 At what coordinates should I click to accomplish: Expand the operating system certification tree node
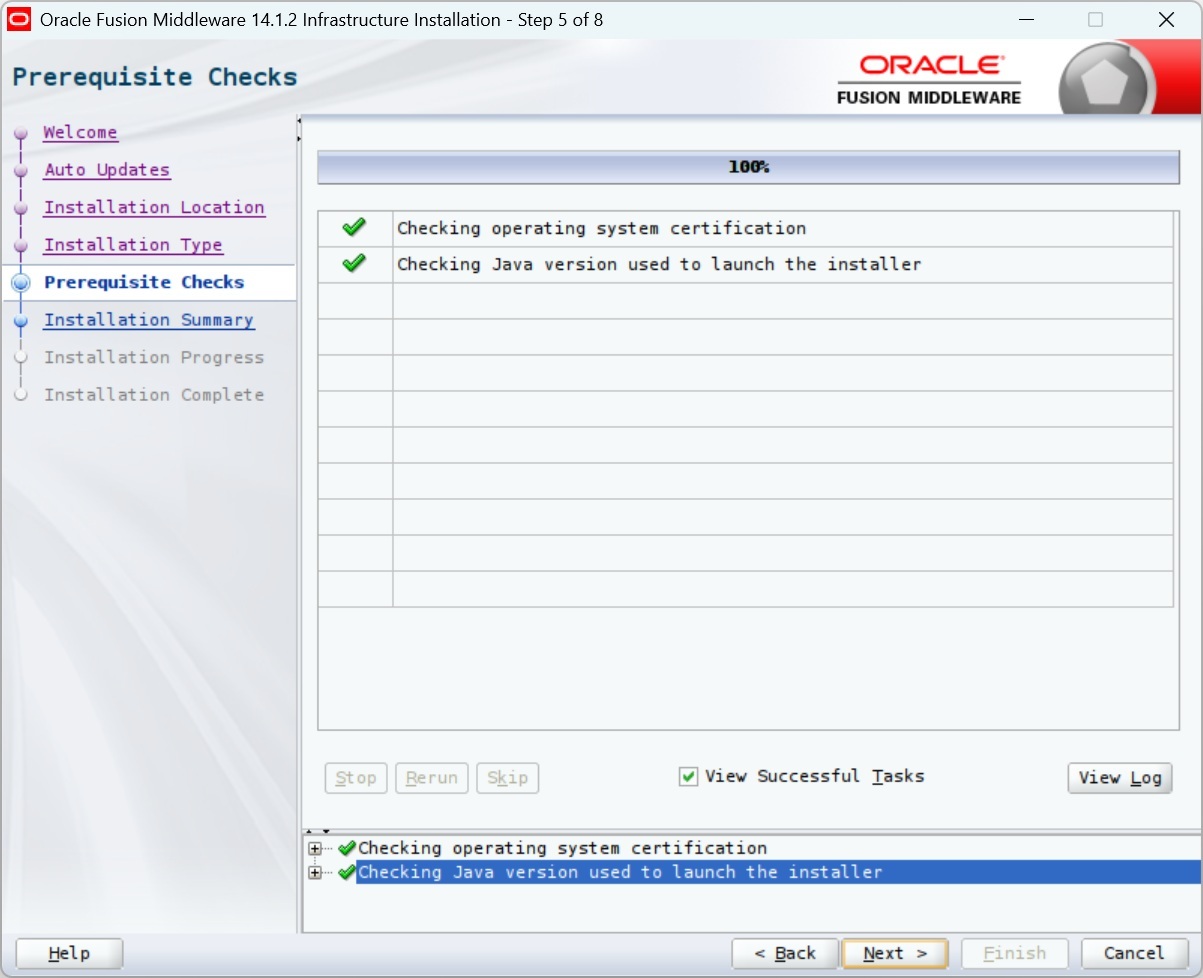pyautogui.click(x=316, y=848)
